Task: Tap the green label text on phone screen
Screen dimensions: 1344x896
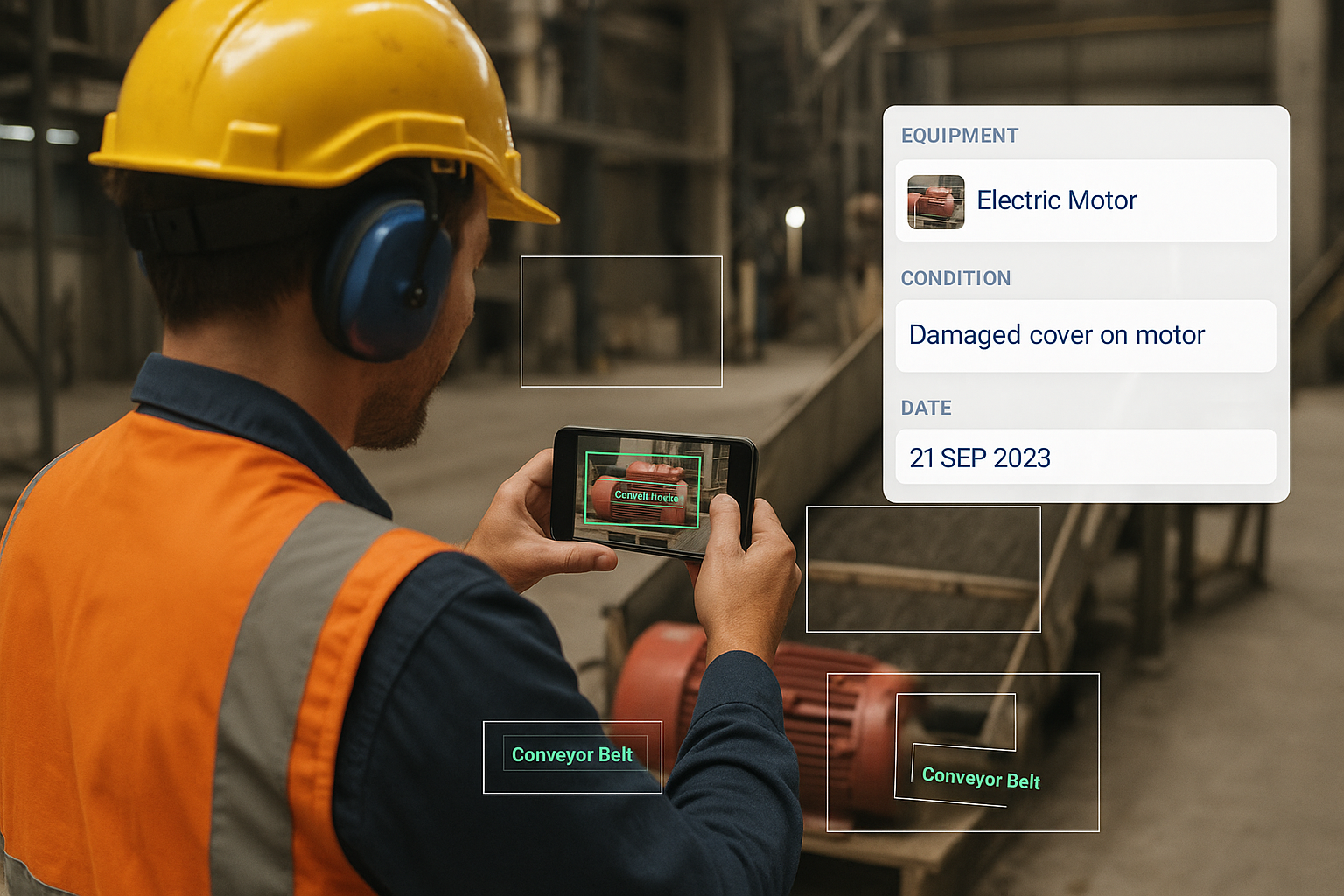Action: coord(646,496)
